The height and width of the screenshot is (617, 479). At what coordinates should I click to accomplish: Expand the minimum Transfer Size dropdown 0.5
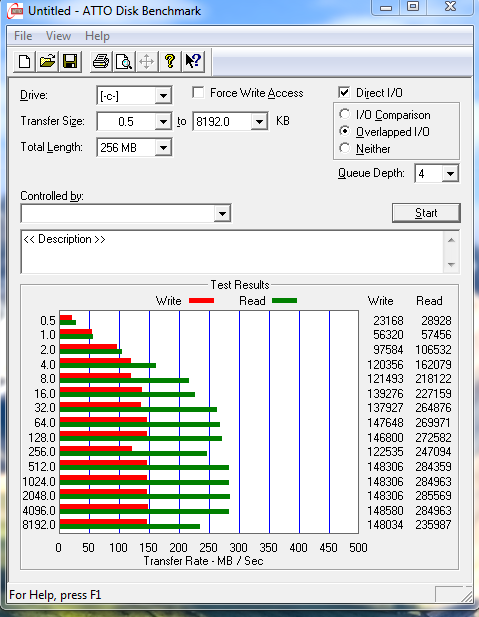click(x=163, y=121)
